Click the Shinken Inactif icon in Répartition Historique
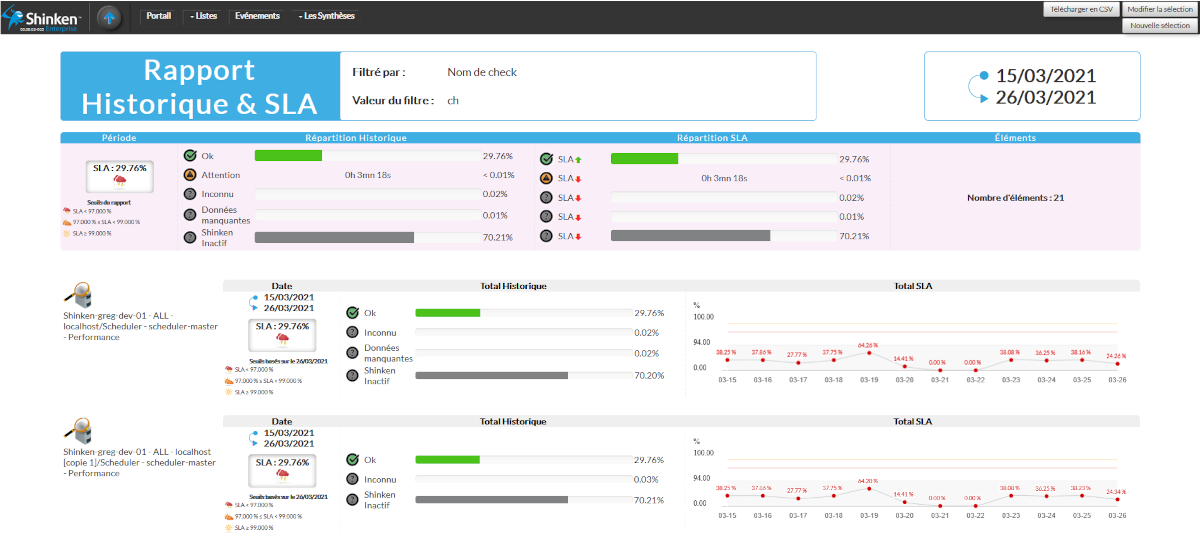This screenshot has height=538, width=1200. (x=190, y=237)
